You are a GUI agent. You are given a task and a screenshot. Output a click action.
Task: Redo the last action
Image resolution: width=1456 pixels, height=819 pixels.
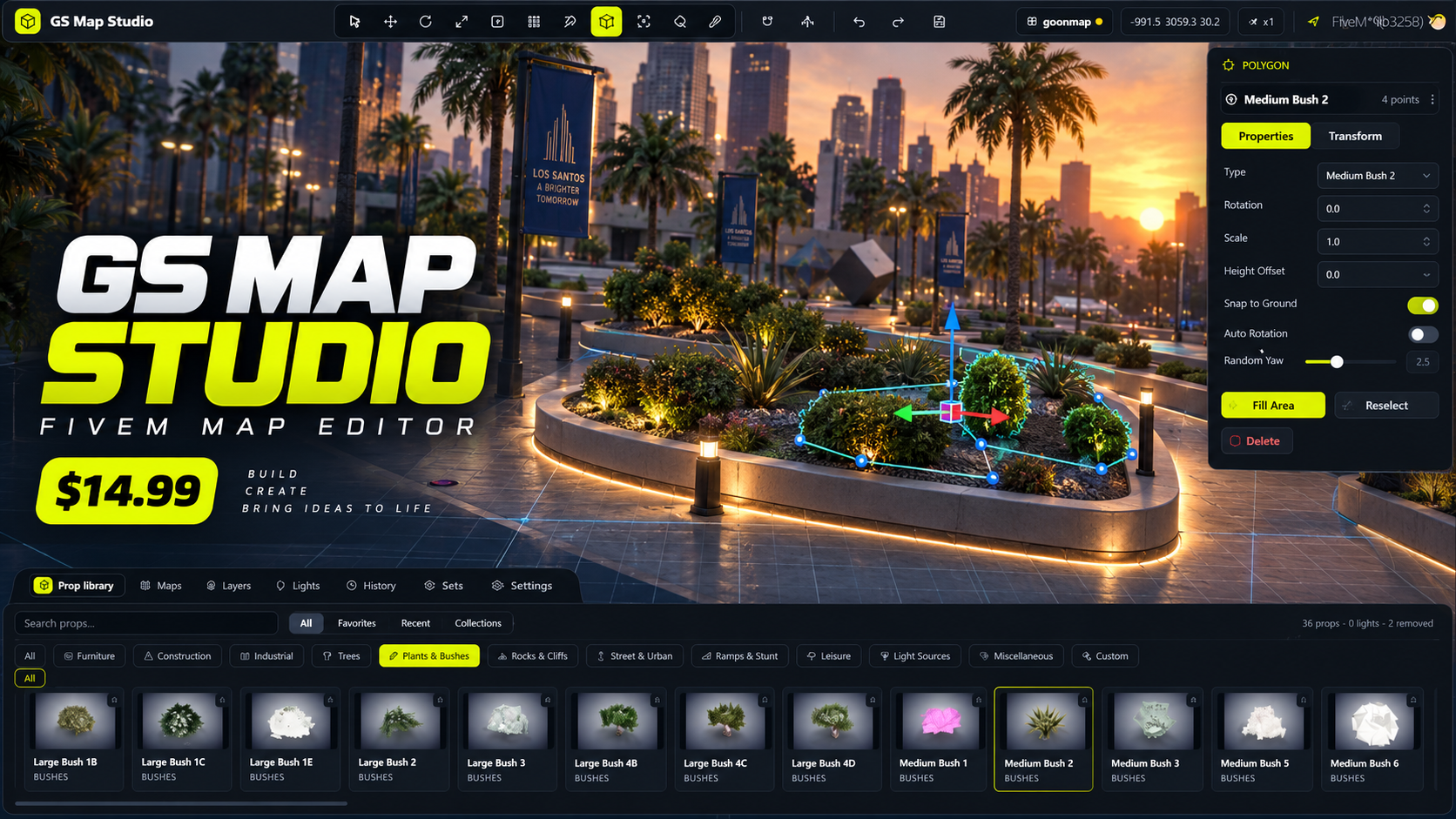pyautogui.click(x=898, y=22)
